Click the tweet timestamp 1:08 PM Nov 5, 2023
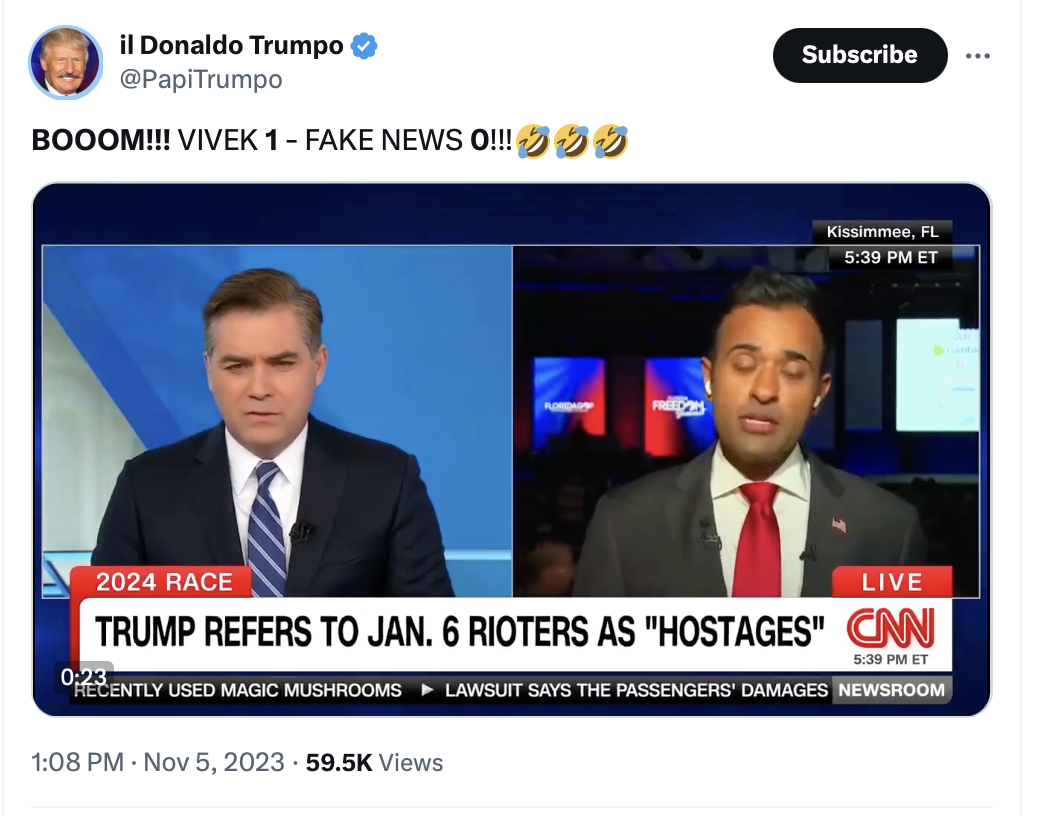Screen dimensions: 1040x816 pyautogui.click(x=158, y=763)
